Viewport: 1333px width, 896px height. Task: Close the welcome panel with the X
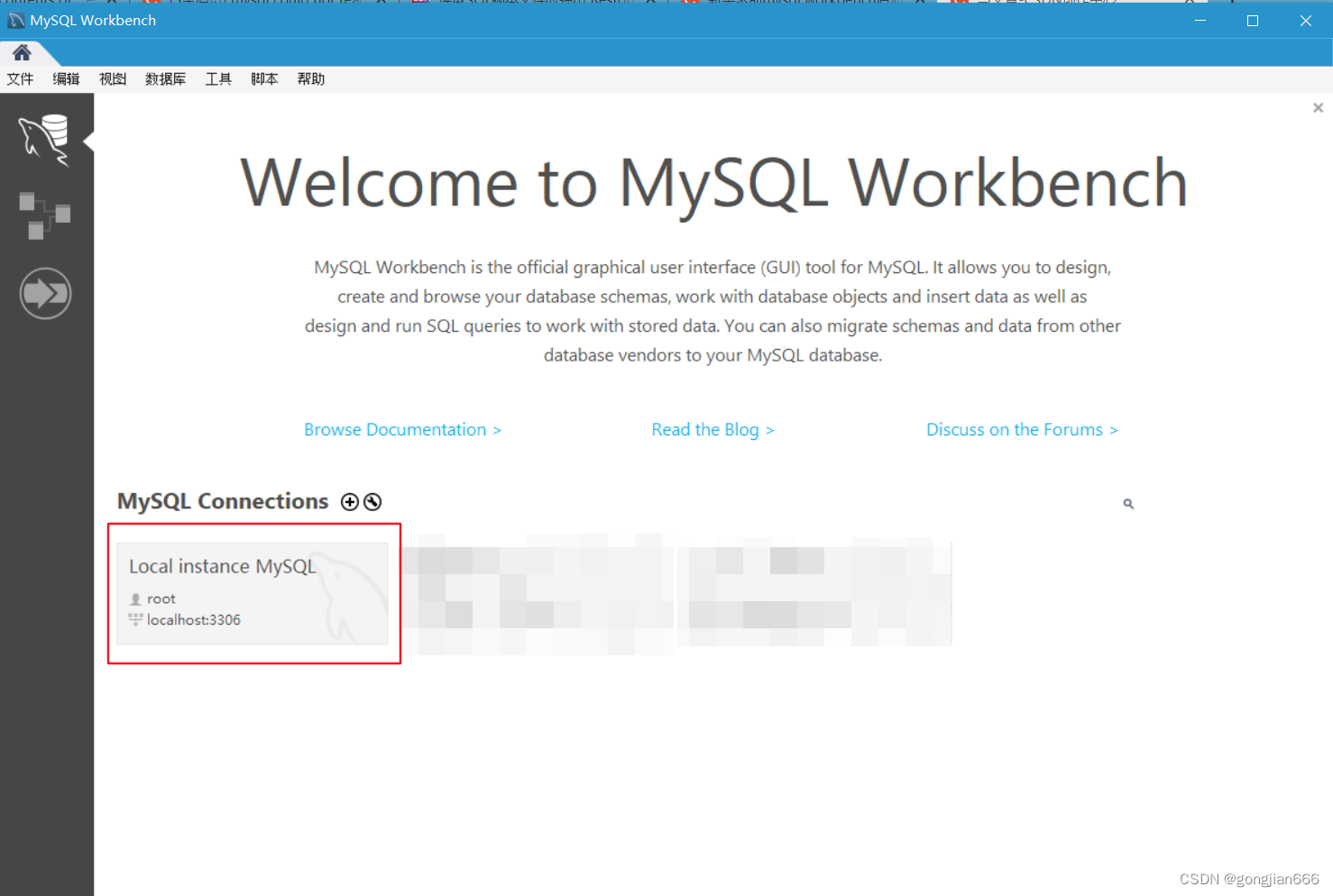(1319, 108)
